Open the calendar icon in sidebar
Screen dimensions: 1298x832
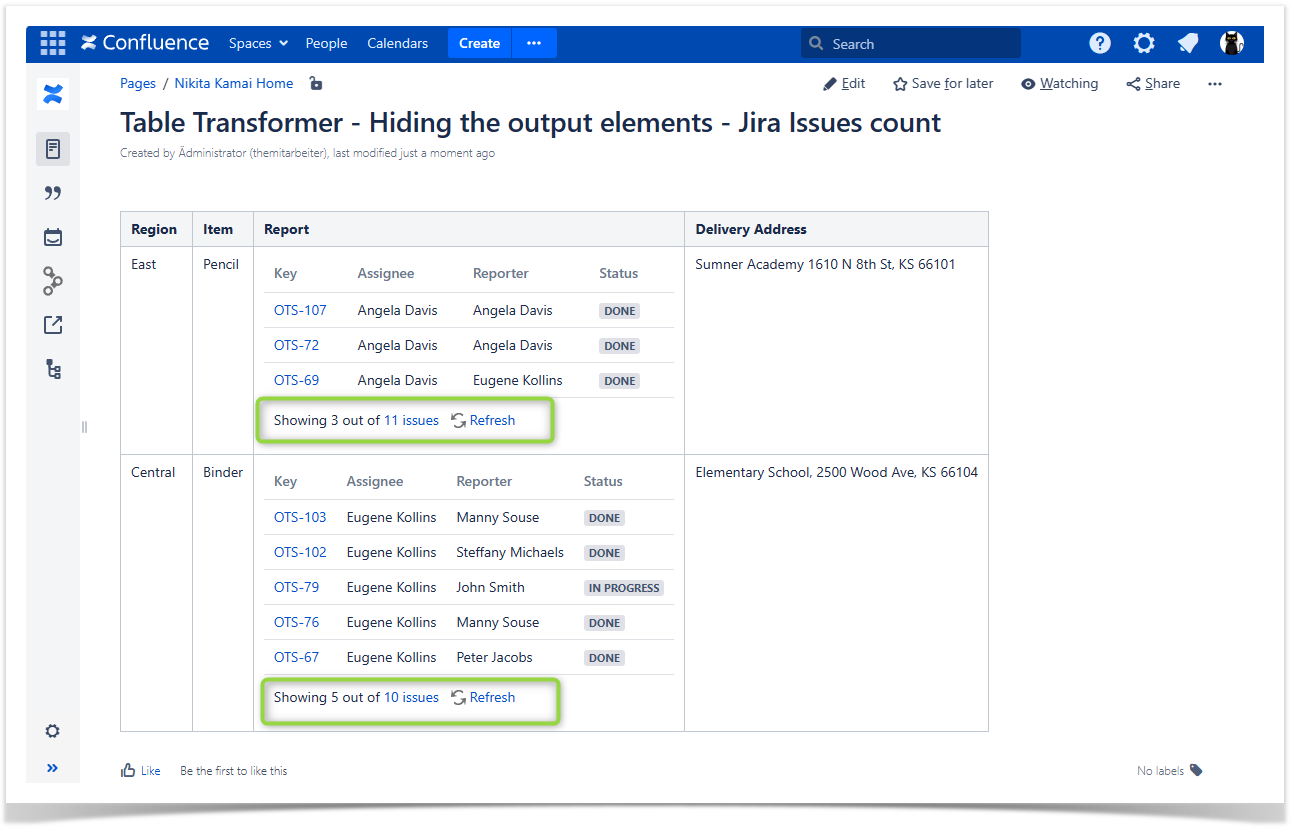click(53, 237)
